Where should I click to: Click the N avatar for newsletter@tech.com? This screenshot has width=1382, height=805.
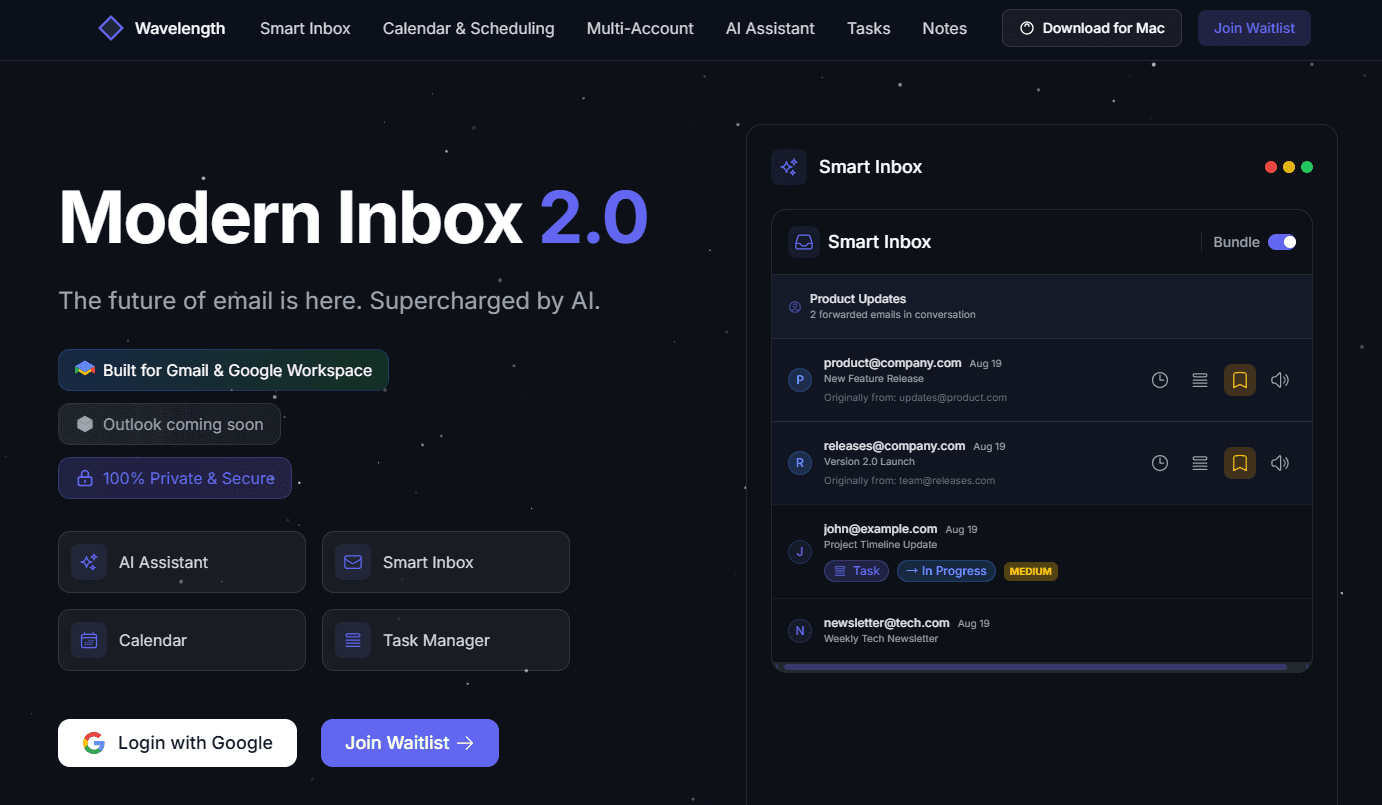coord(799,630)
